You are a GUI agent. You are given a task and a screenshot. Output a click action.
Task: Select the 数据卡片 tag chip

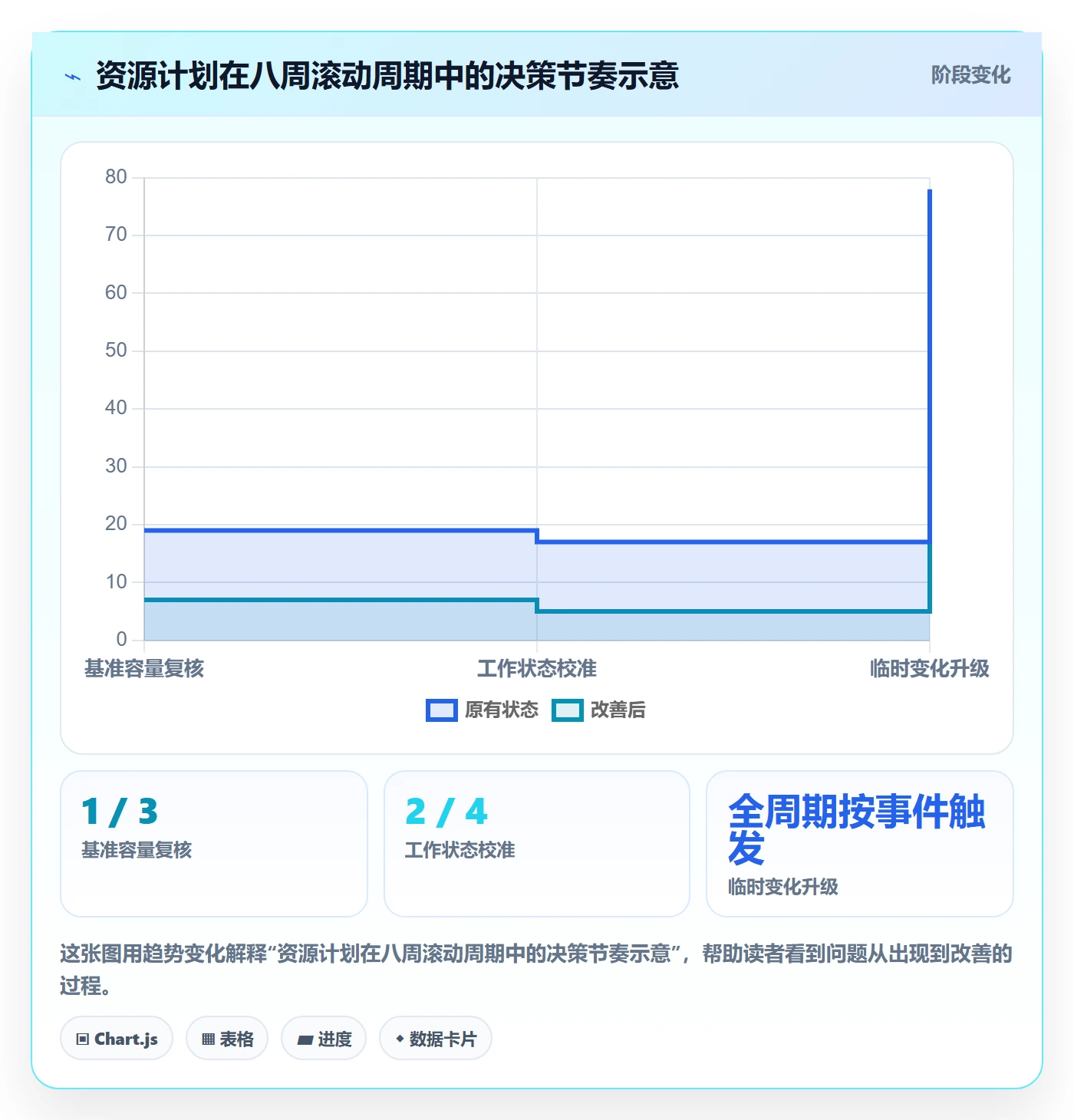tap(436, 1039)
